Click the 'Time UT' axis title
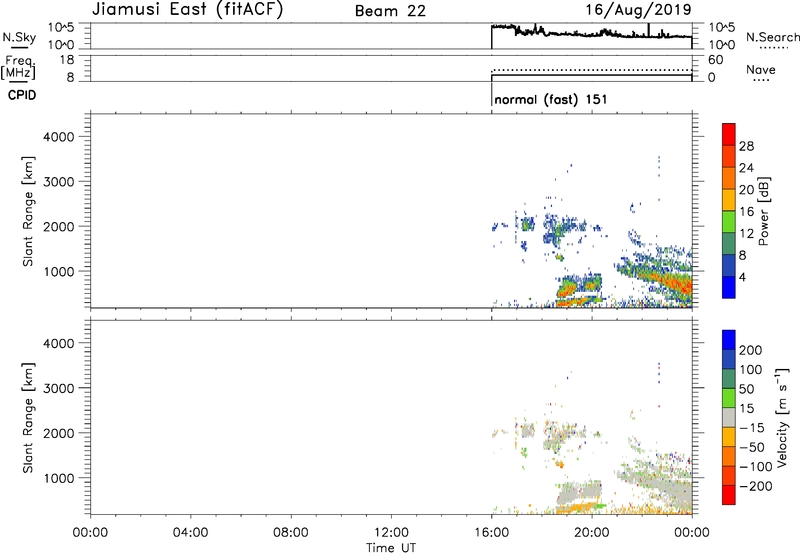The image size is (800, 554). pos(391,548)
